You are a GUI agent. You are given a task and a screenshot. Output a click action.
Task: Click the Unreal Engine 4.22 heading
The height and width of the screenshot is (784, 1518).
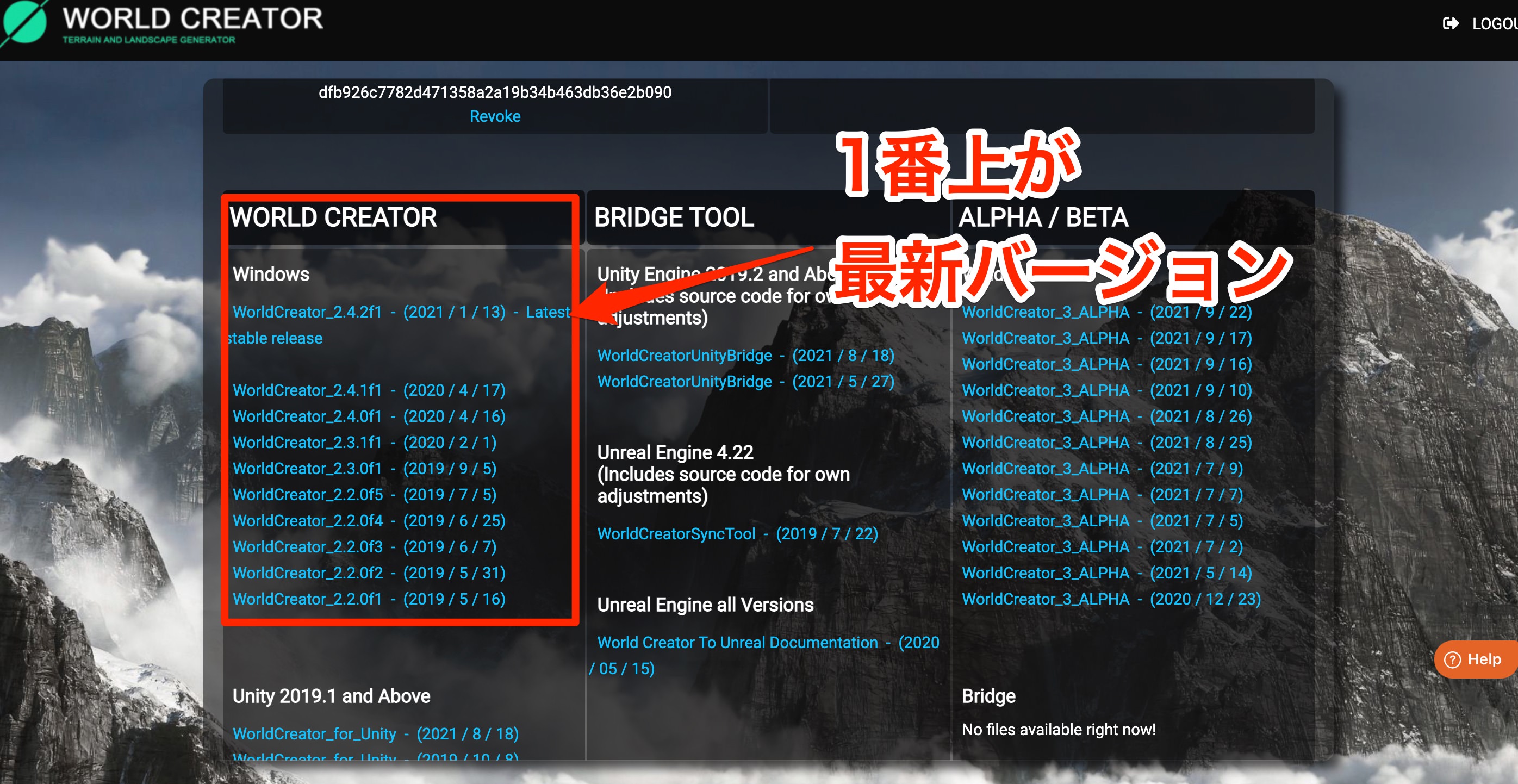675,452
